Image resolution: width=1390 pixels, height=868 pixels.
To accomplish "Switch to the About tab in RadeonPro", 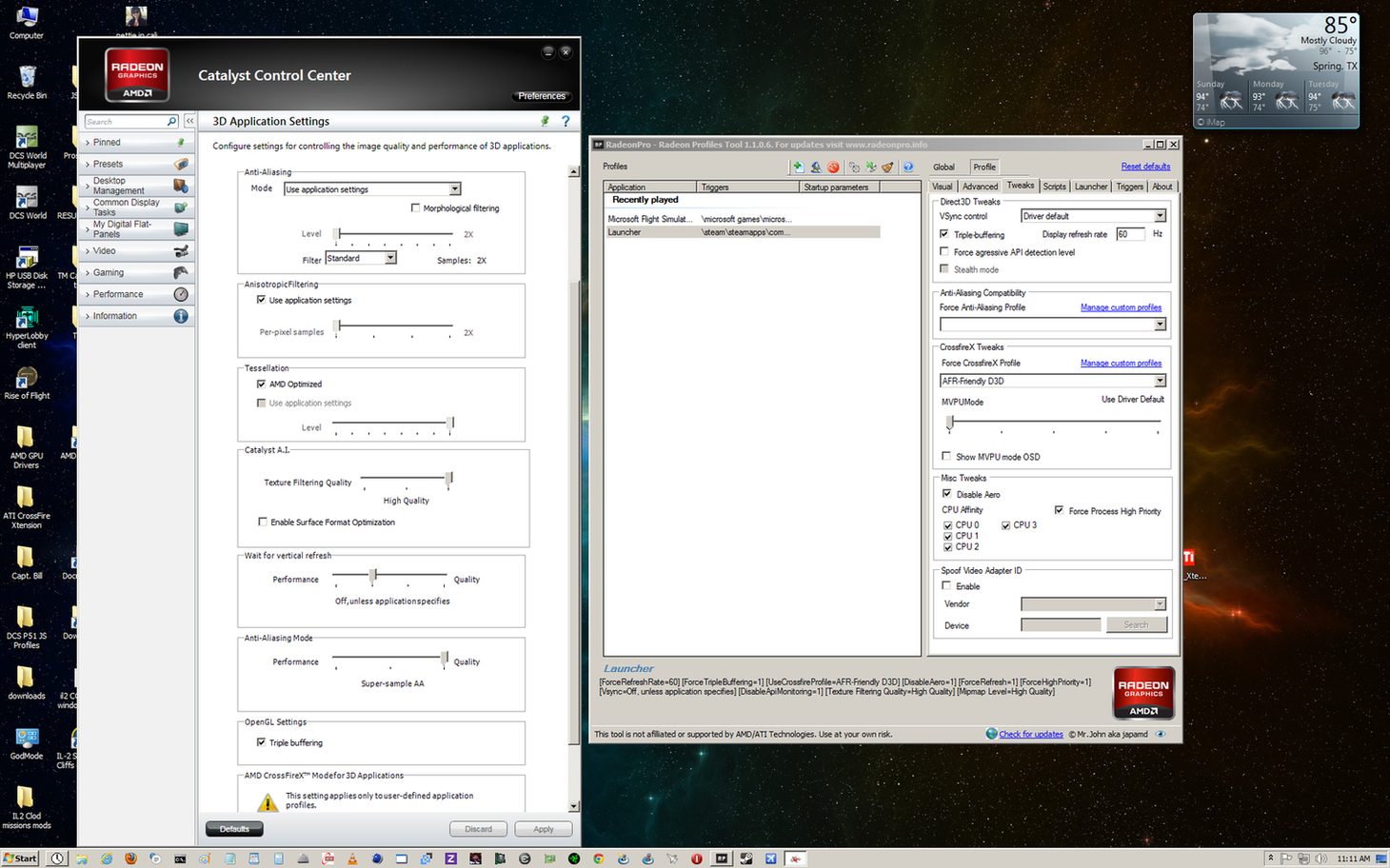I will (x=1162, y=187).
